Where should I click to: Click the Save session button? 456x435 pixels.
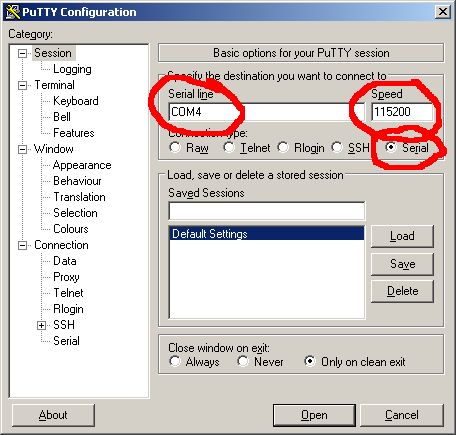point(402,264)
